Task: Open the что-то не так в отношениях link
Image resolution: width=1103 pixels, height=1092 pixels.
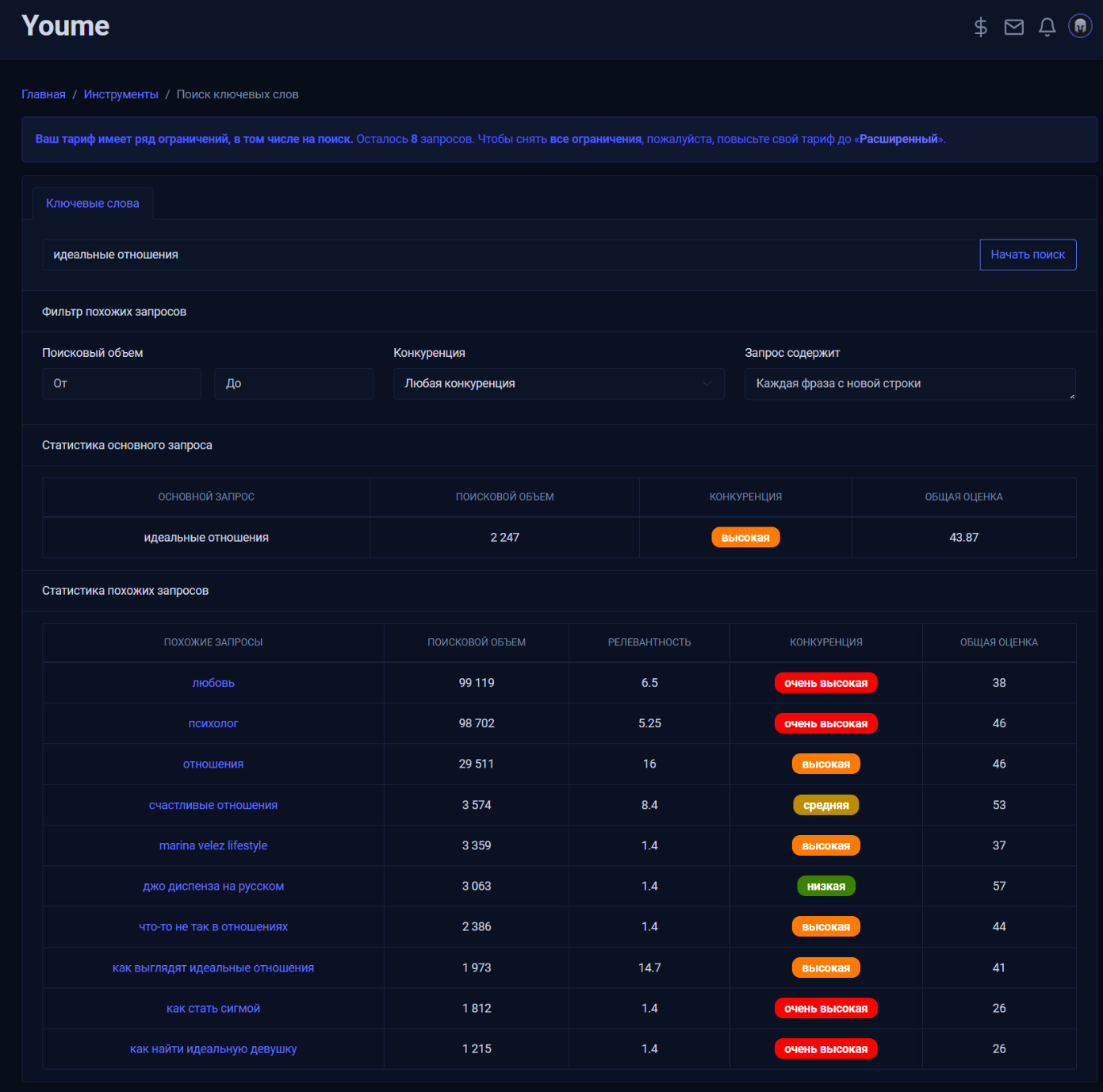Action: coord(213,926)
